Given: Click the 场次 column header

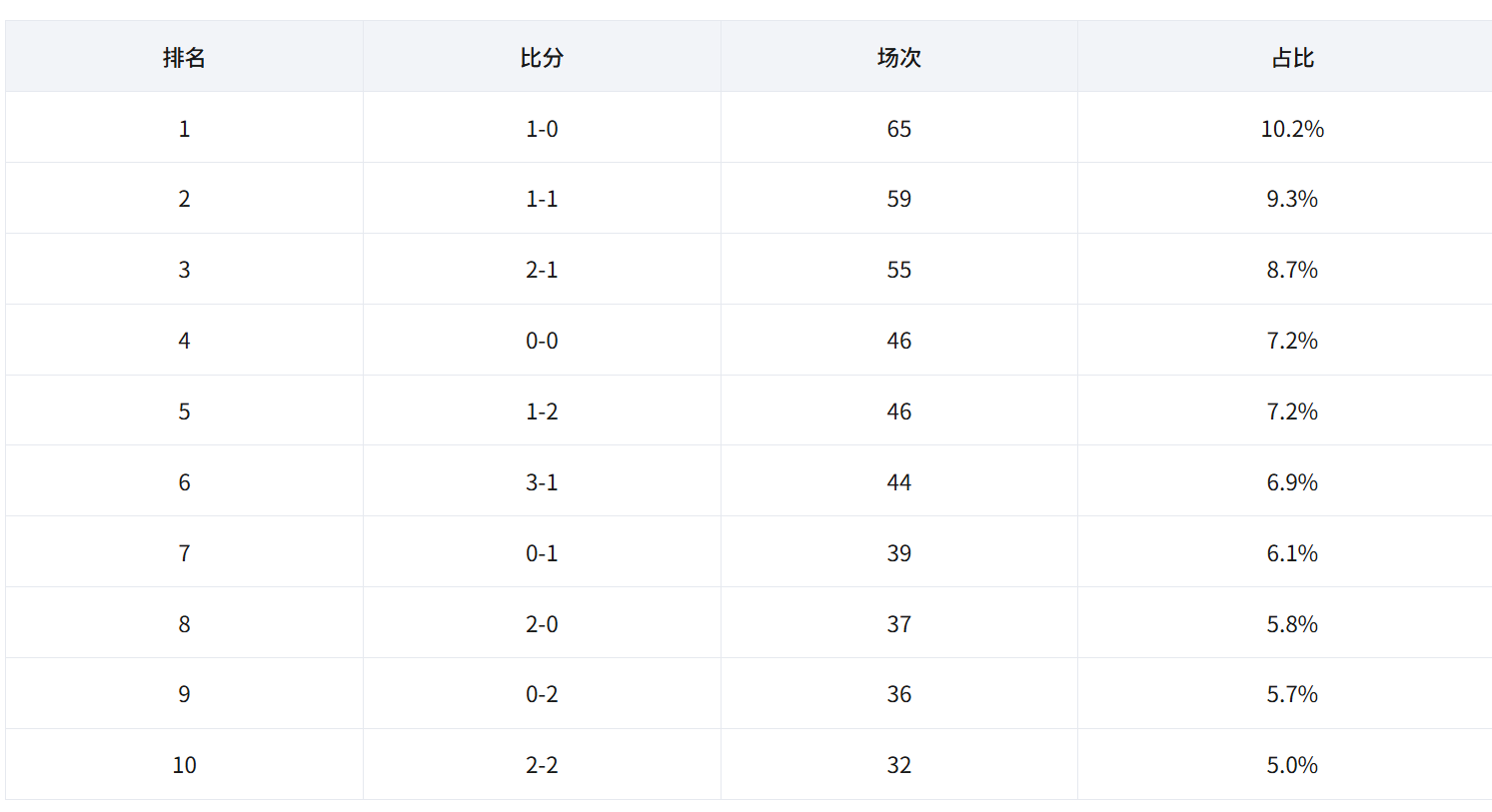Looking at the screenshot, I should coord(899,57).
